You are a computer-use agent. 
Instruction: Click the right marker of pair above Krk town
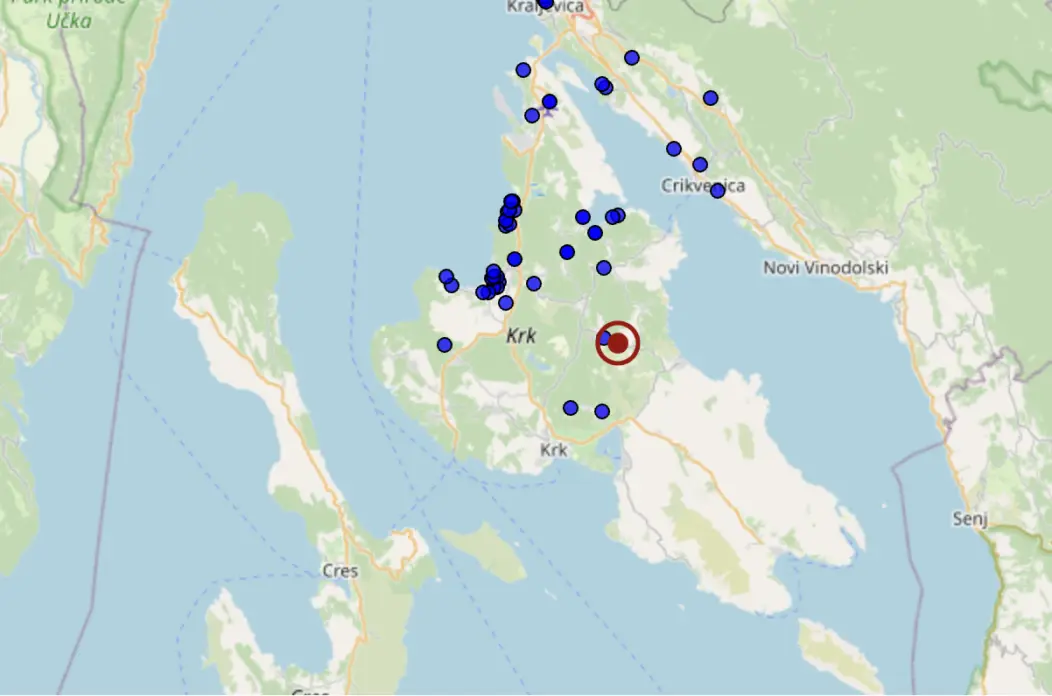coord(602,411)
